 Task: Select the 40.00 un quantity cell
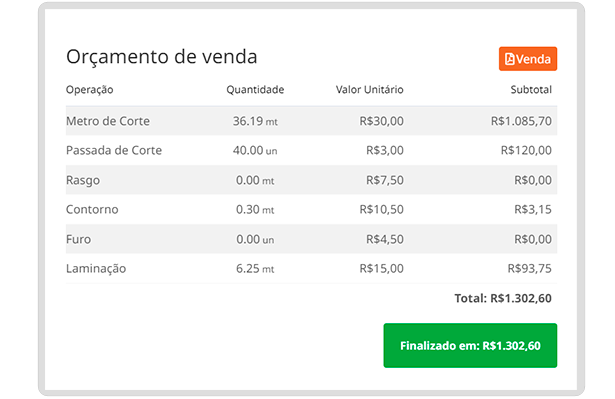[x=255, y=150]
